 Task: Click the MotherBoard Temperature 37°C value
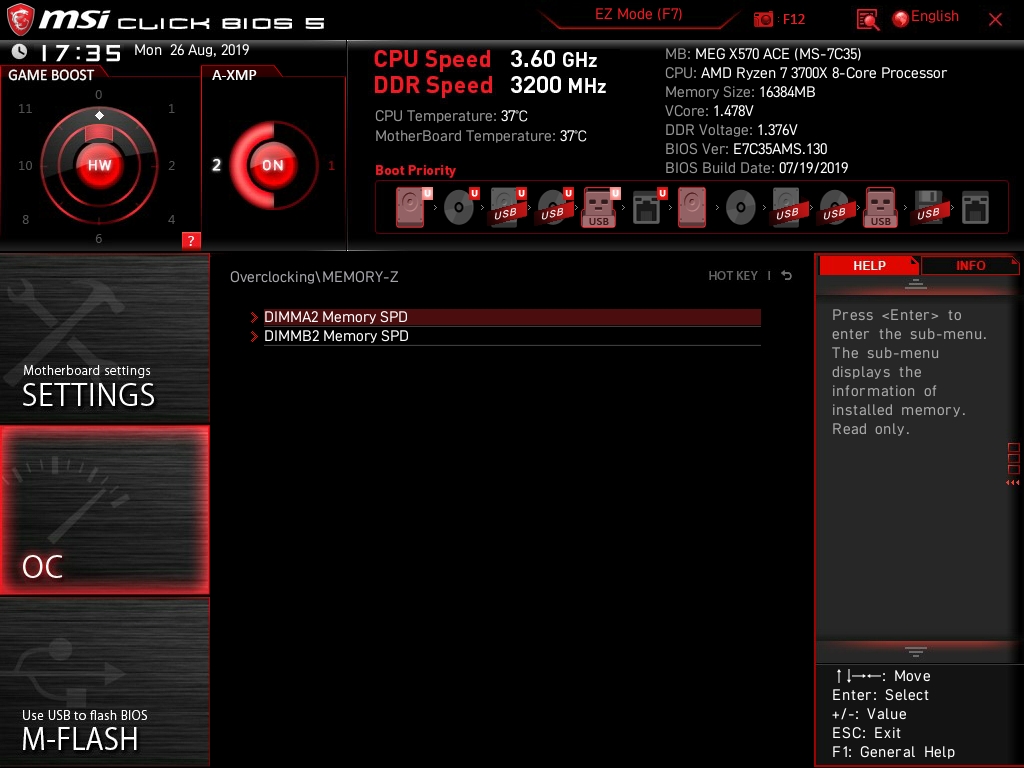(x=573, y=136)
